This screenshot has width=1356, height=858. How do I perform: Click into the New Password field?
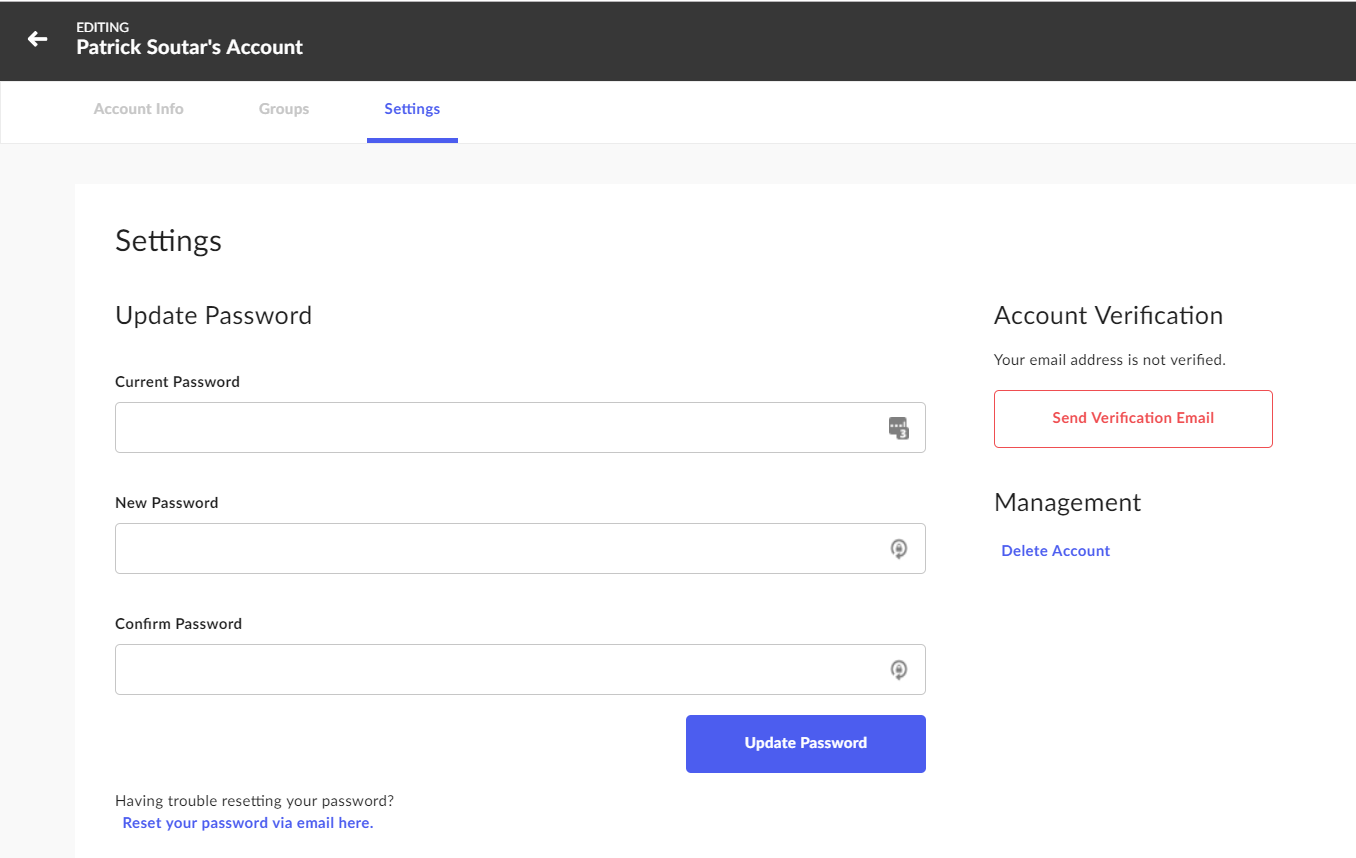click(x=520, y=549)
